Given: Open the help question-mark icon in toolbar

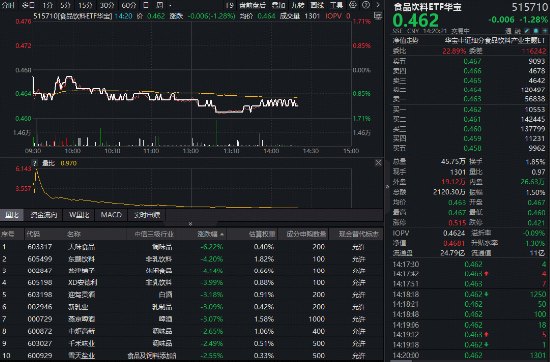Looking at the screenshot, I should [365, 5].
